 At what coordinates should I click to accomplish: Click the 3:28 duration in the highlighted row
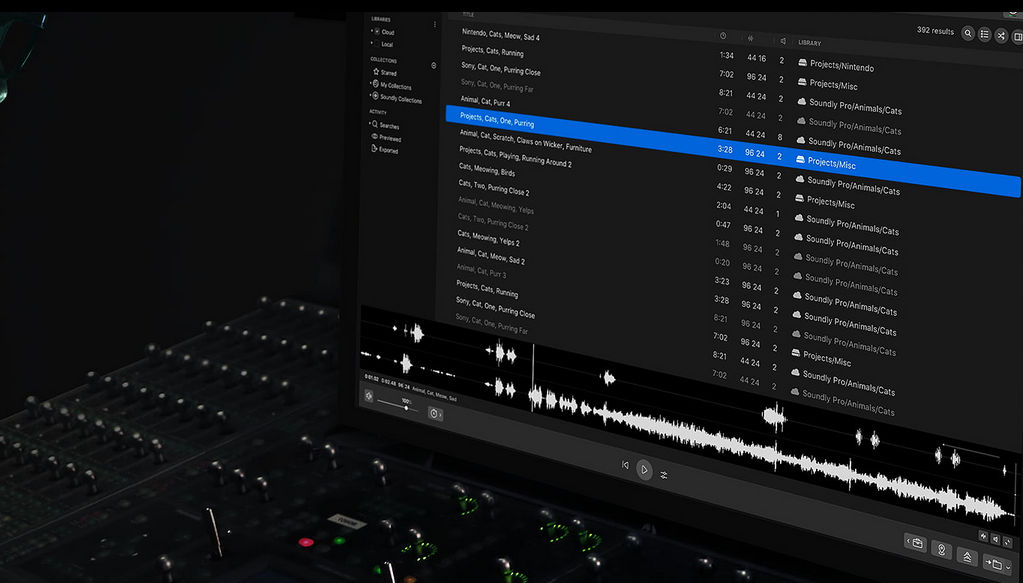725,150
